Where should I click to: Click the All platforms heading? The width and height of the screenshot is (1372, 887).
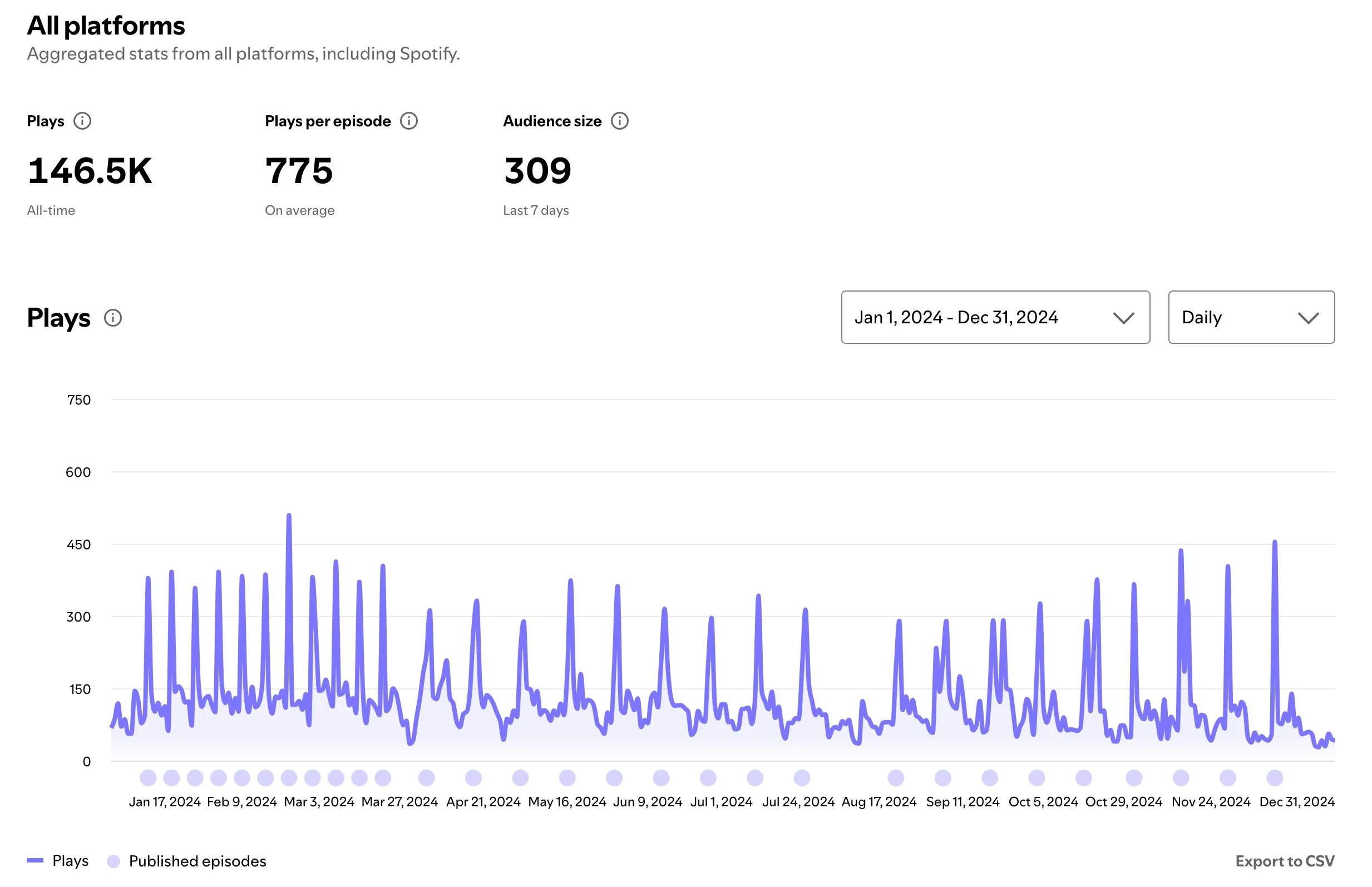106,26
